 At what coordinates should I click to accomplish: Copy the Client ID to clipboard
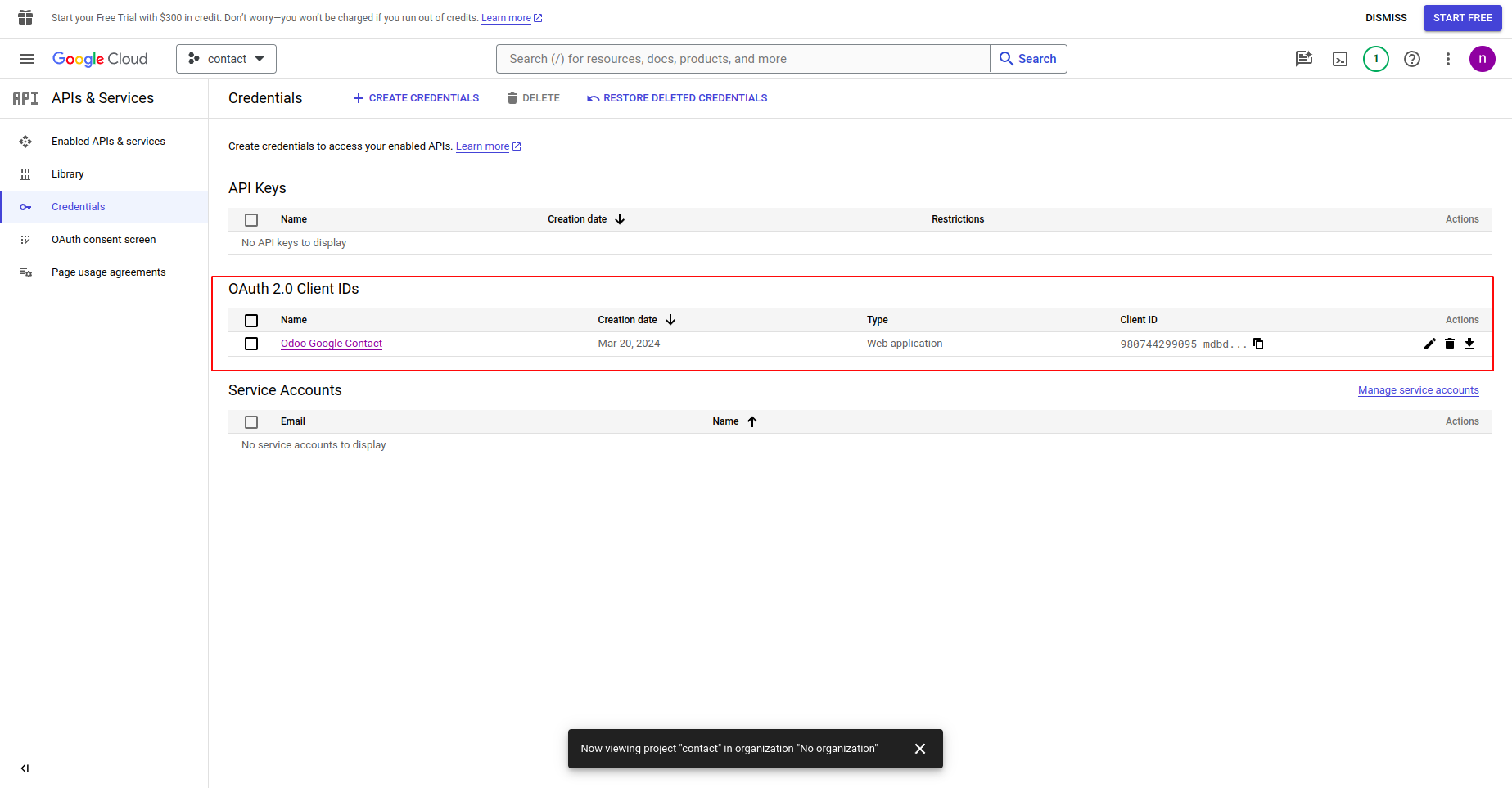(1258, 344)
